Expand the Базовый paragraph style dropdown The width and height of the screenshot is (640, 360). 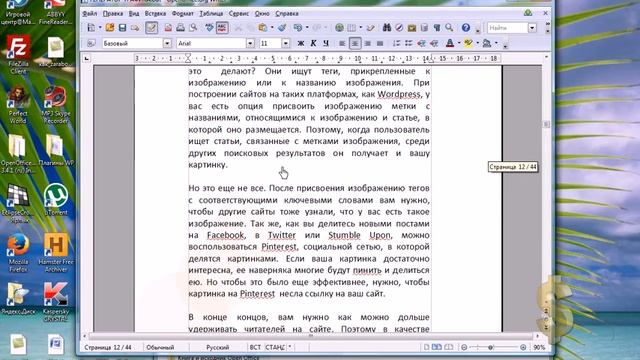(167, 43)
